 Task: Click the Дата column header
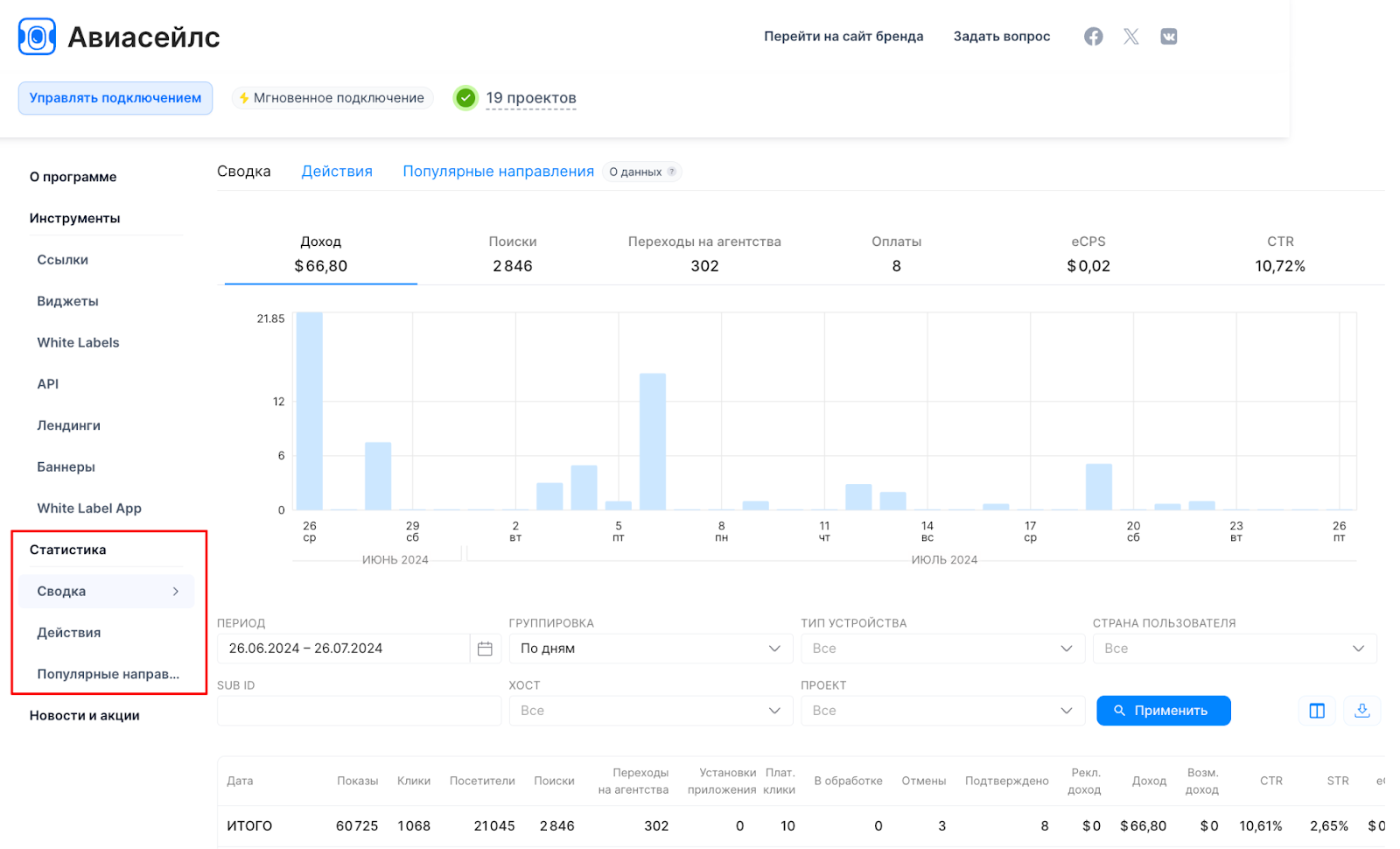pyautogui.click(x=240, y=781)
